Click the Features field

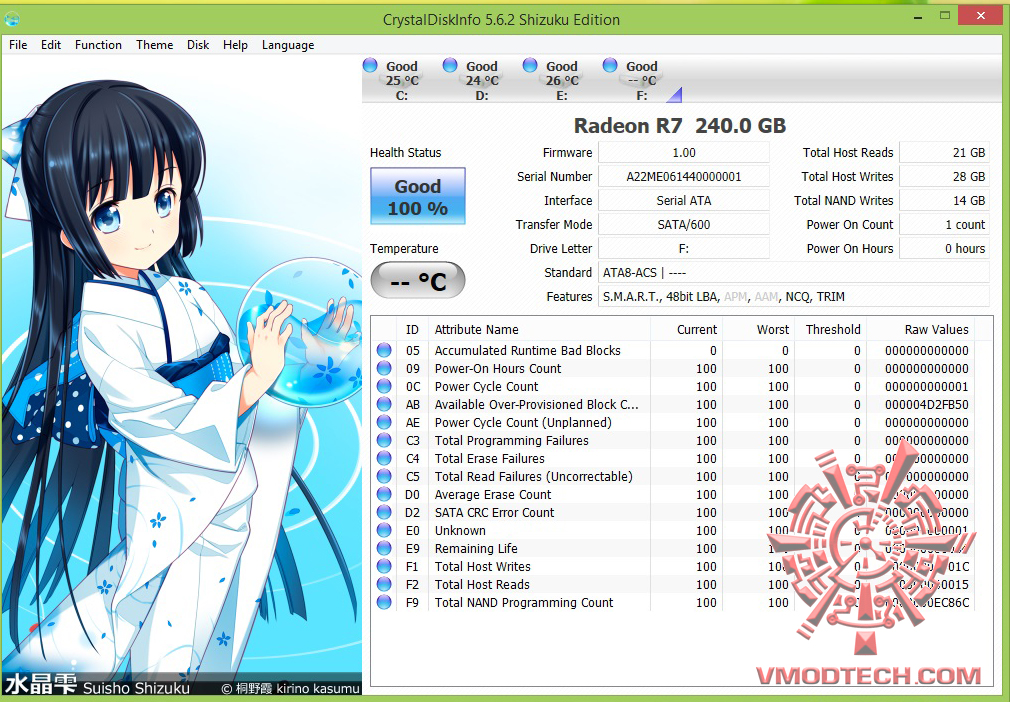point(794,296)
